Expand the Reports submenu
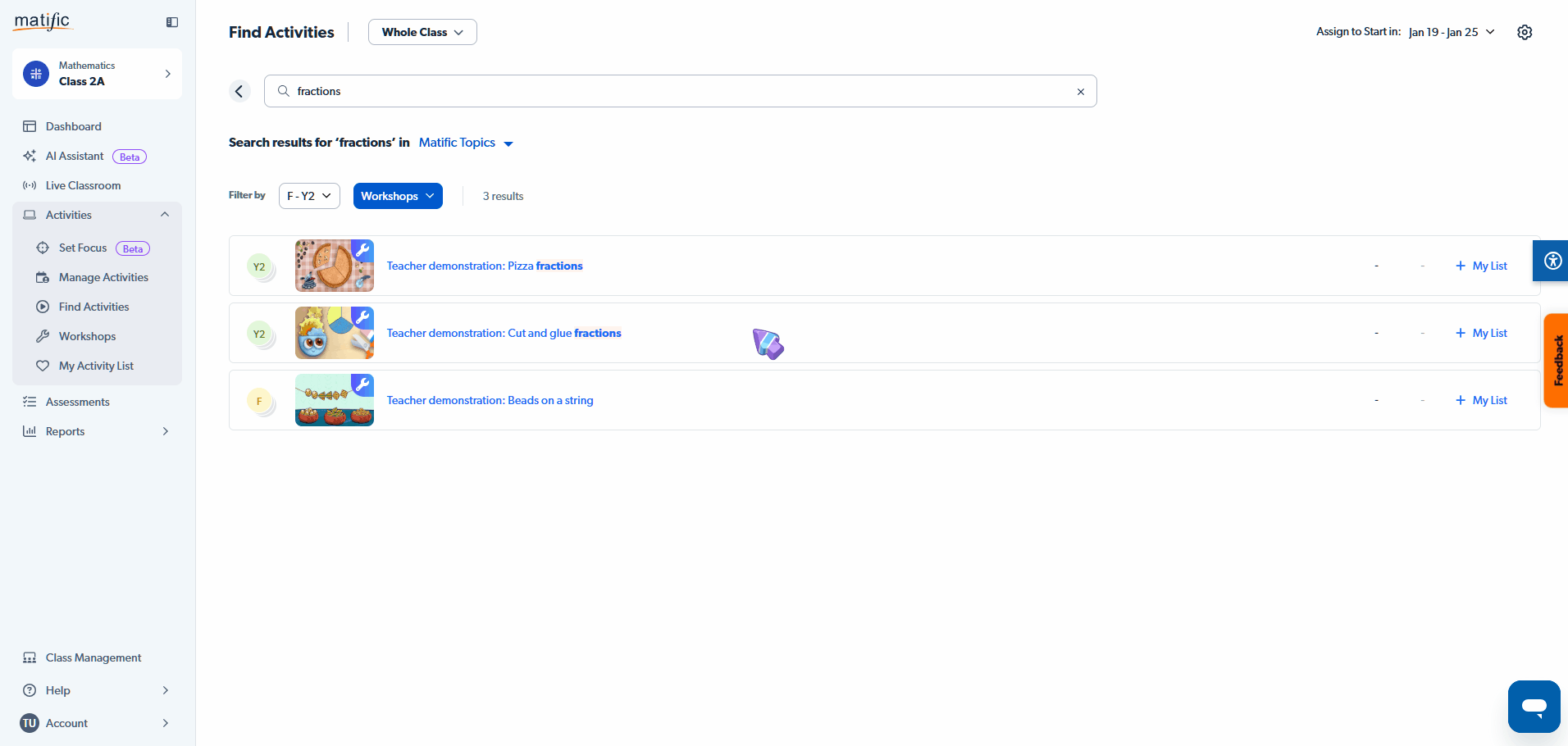The height and width of the screenshot is (746, 1568). (165, 431)
